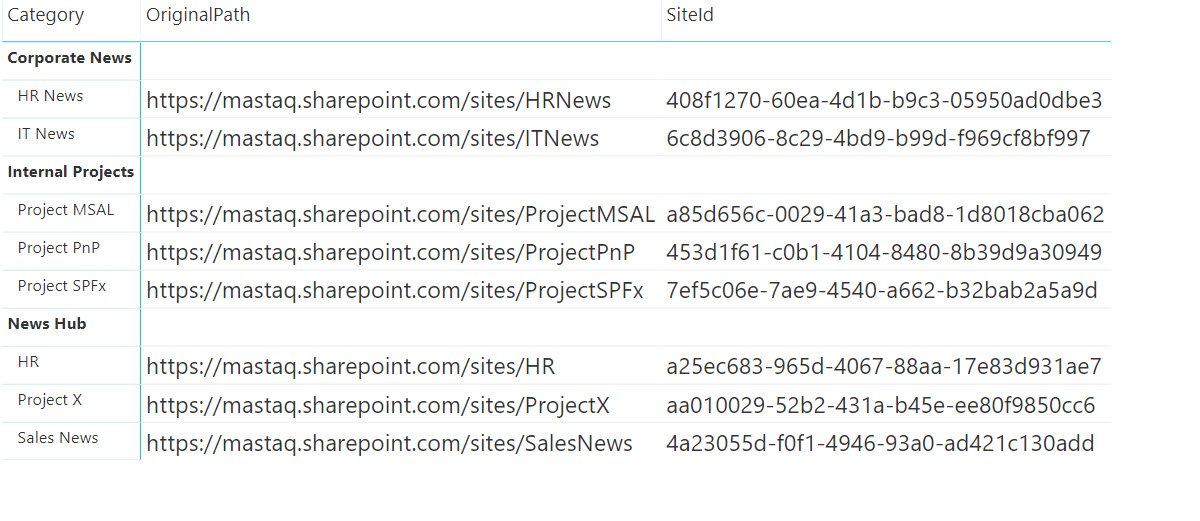Pick the Project PnP row label
This screenshot has height=521, width=1200.
[x=59, y=248]
